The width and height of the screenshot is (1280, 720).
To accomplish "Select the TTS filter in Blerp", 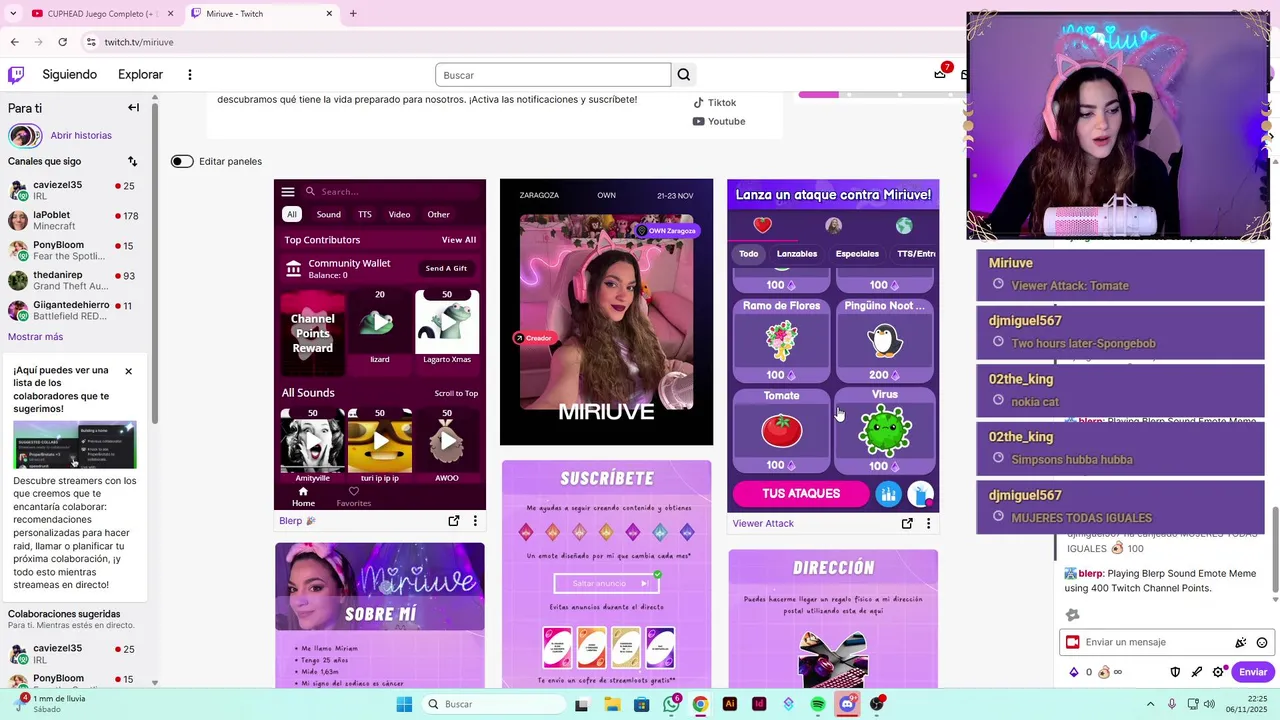I will pyautogui.click(x=365, y=214).
